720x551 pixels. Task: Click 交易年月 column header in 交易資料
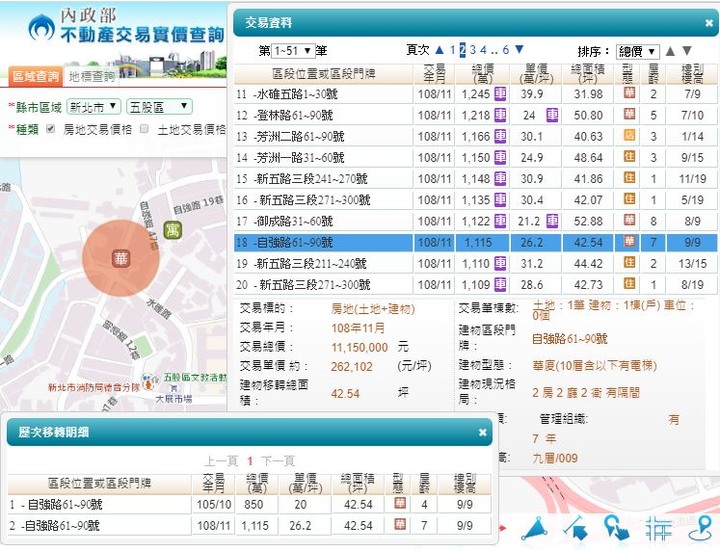click(434, 74)
